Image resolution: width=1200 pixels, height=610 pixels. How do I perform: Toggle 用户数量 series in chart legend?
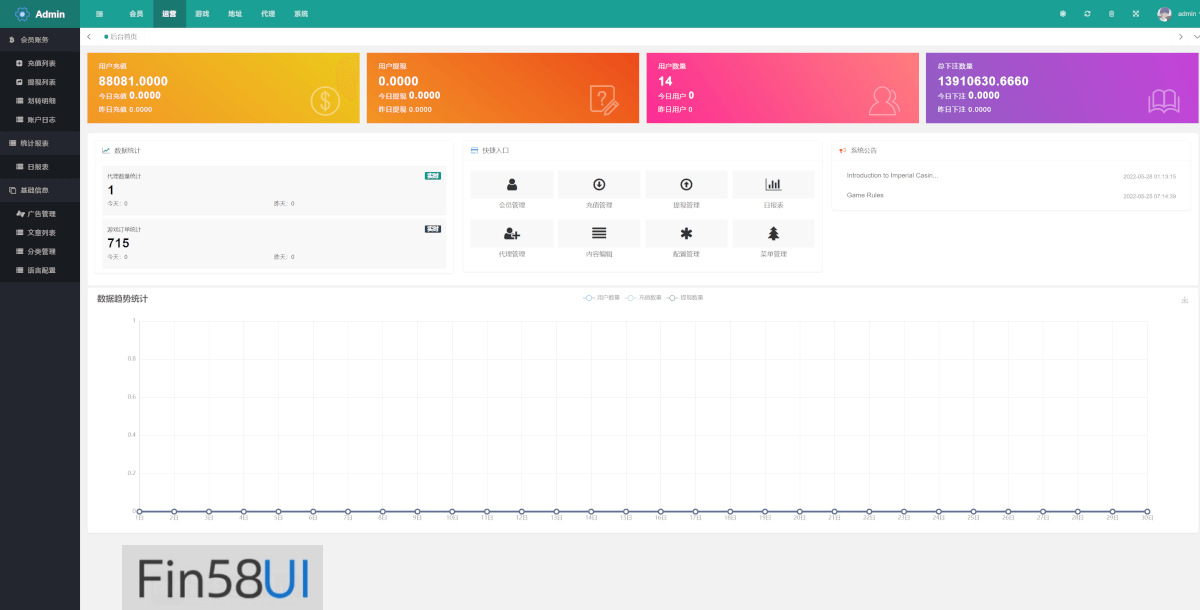coord(602,298)
